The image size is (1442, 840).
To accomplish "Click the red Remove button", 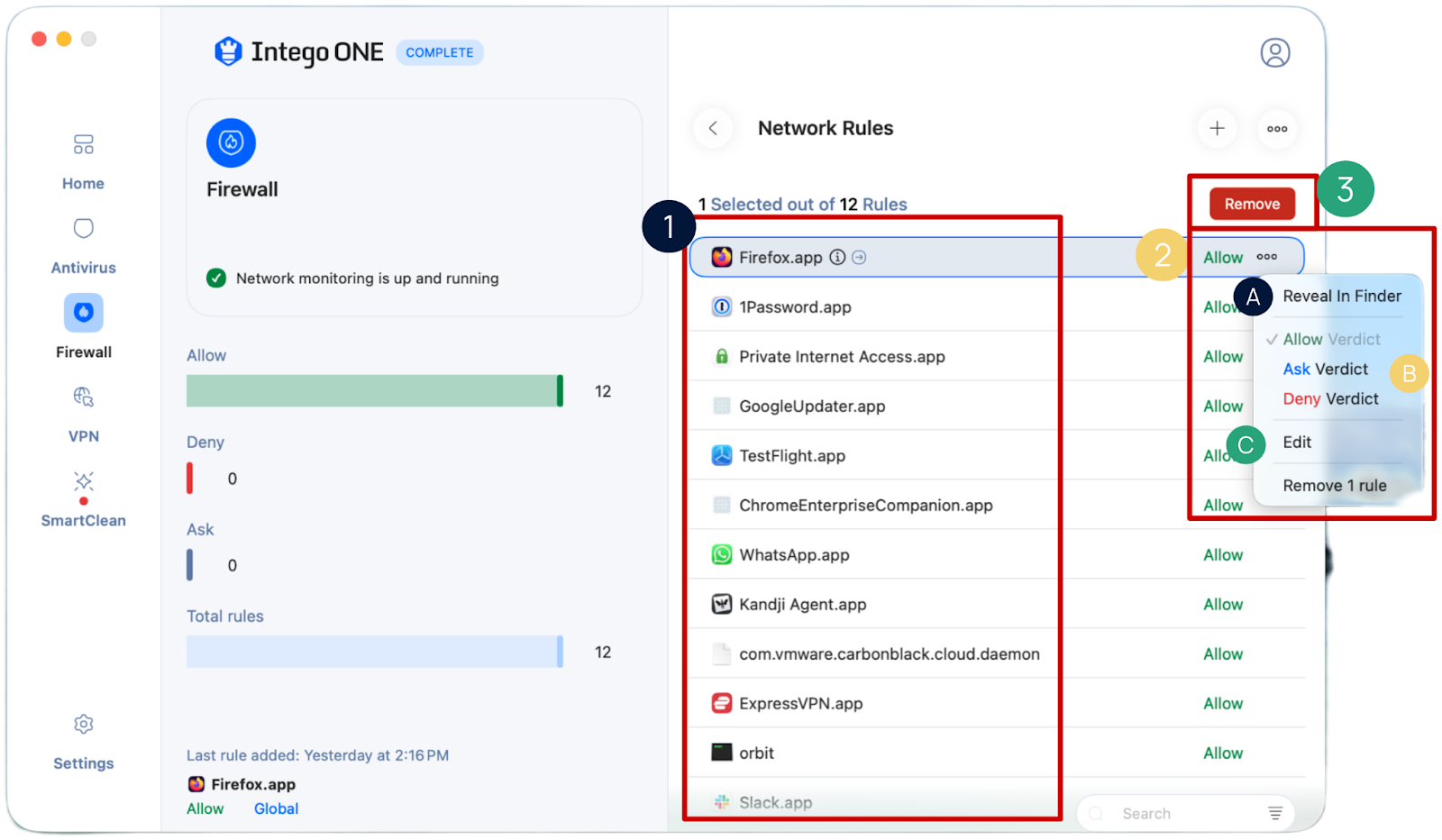I will [x=1252, y=204].
